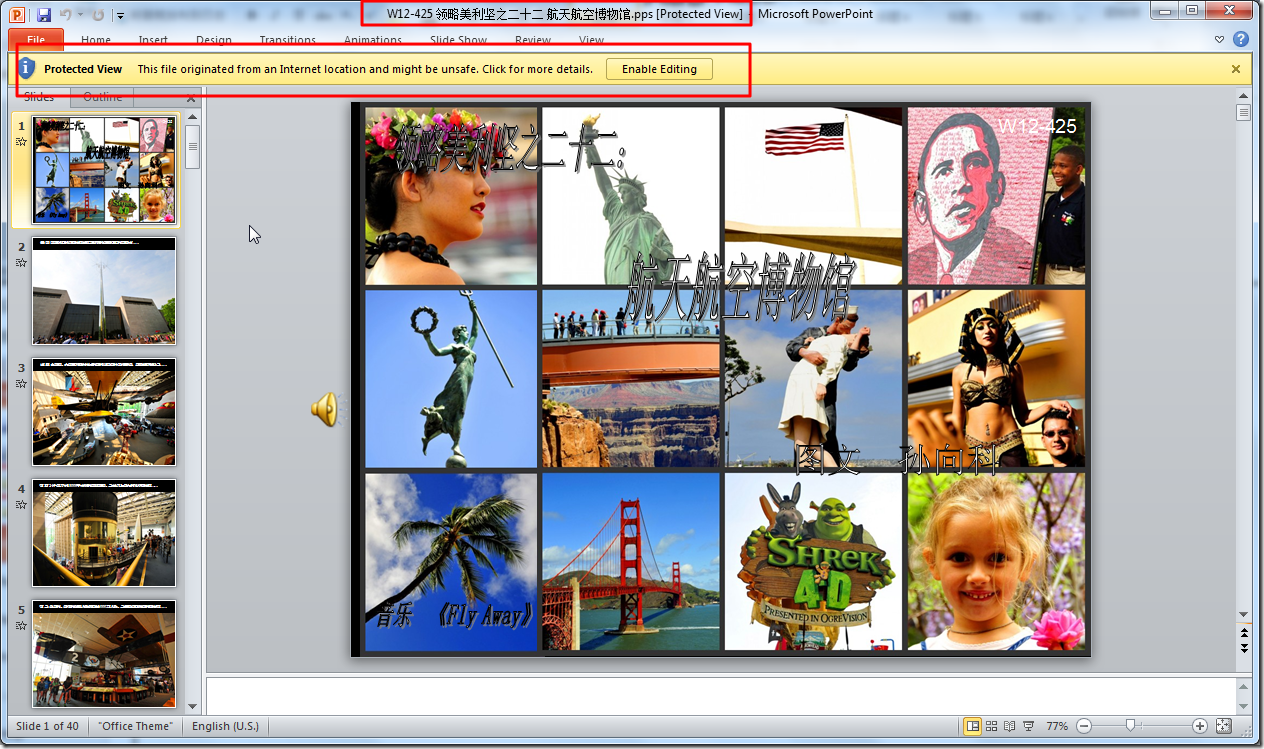The image size is (1264, 749).
Task: Switch to the Insert ribbon tab
Action: [153, 40]
